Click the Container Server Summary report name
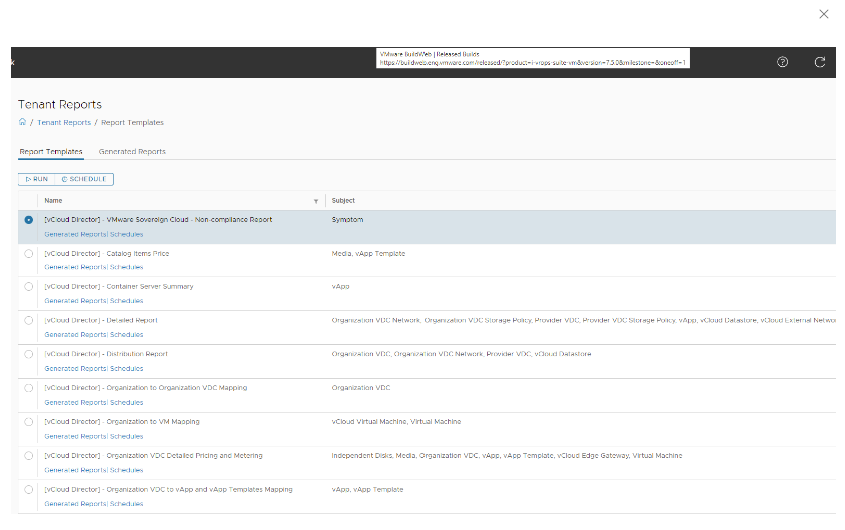 pos(119,287)
